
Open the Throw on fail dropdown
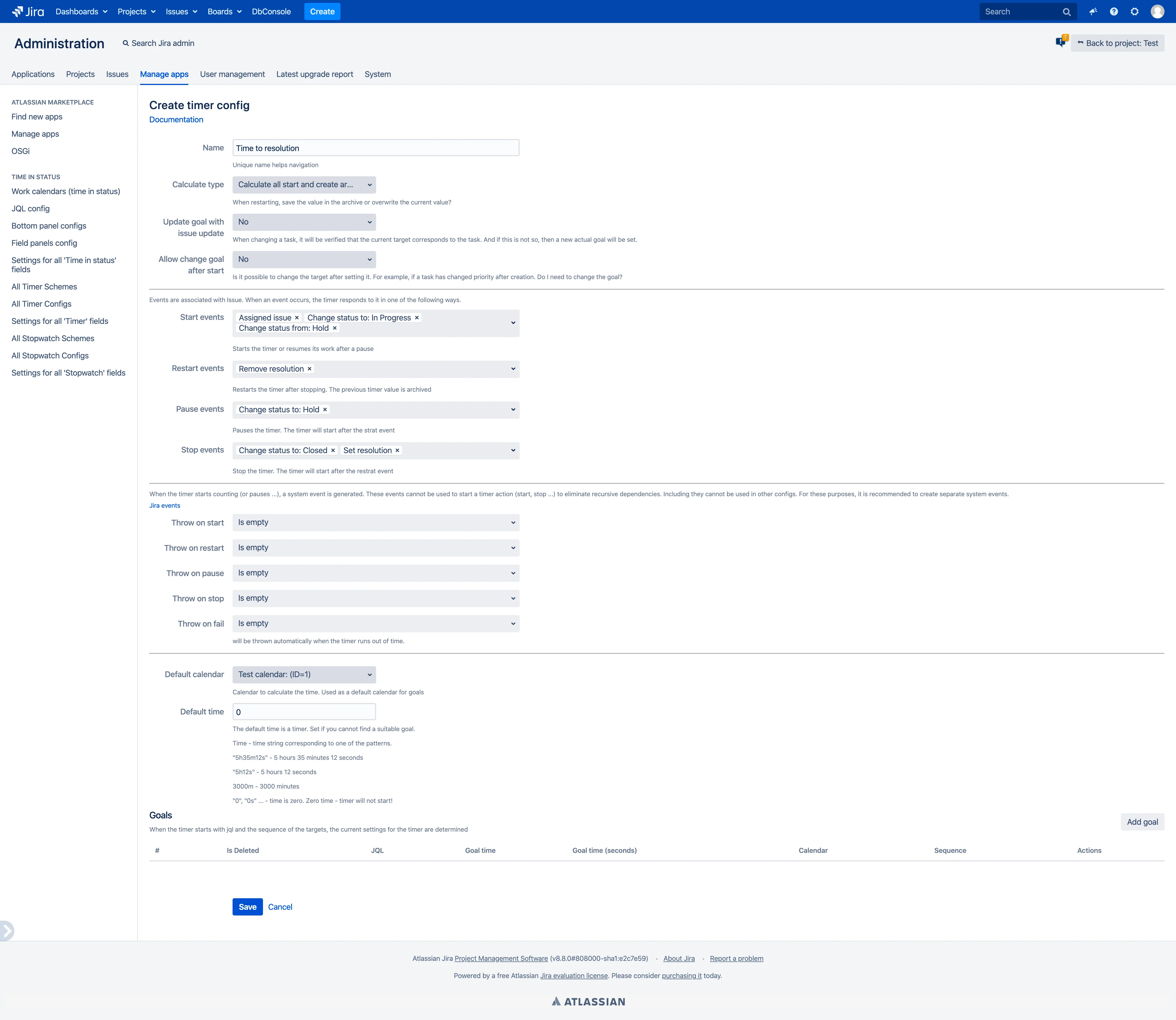pyautogui.click(x=376, y=623)
